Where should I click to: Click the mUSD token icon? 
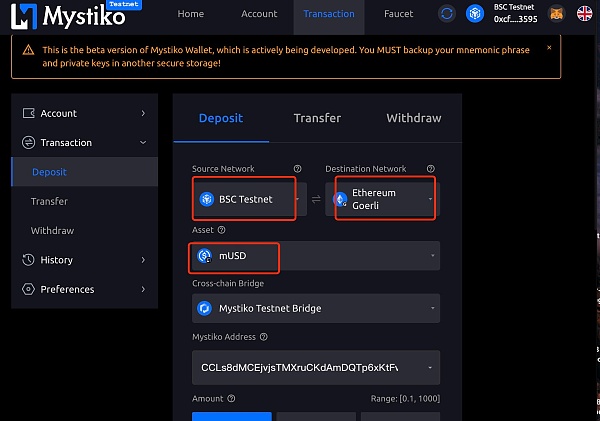click(x=204, y=256)
